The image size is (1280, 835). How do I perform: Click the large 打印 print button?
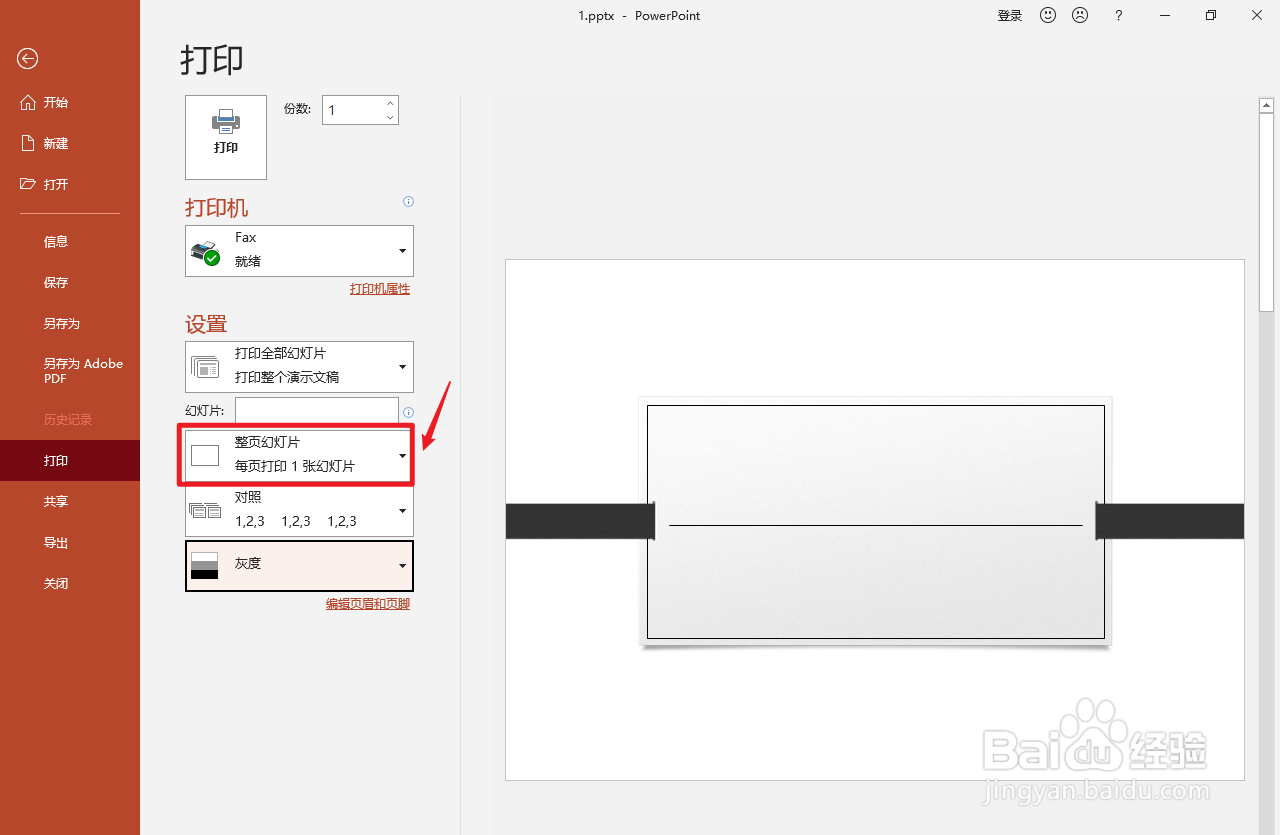[226, 137]
